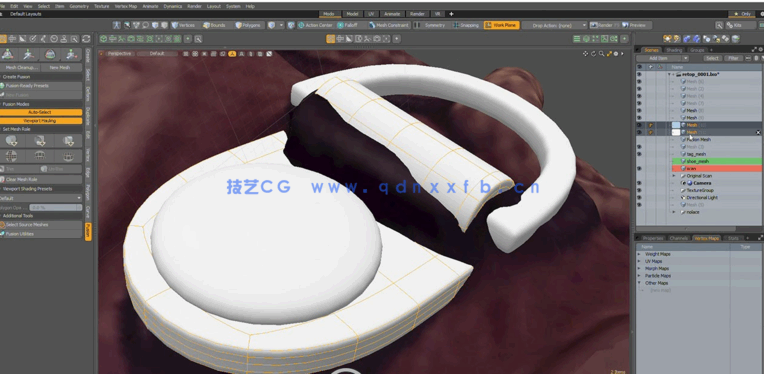Open the Falloff tool
This screenshot has width=764, height=374.
[347, 25]
